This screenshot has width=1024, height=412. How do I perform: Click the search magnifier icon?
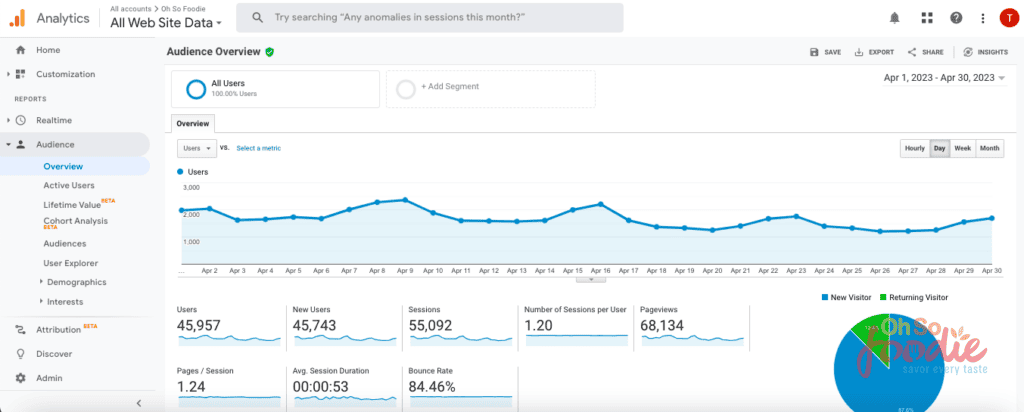257,18
